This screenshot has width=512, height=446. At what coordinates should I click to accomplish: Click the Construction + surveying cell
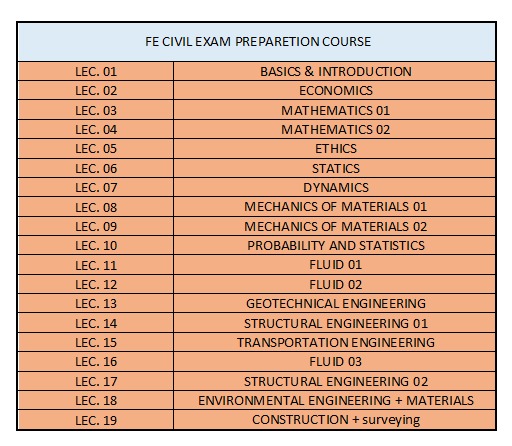click(x=334, y=420)
